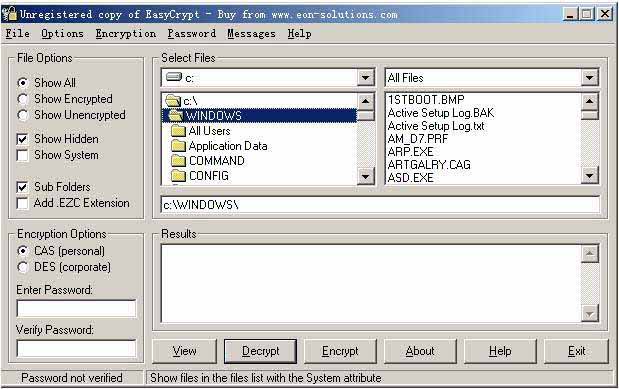The height and width of the screenshot is (389, 619).
Task: Minimize the EasyCrypt window
Action: 570,14
